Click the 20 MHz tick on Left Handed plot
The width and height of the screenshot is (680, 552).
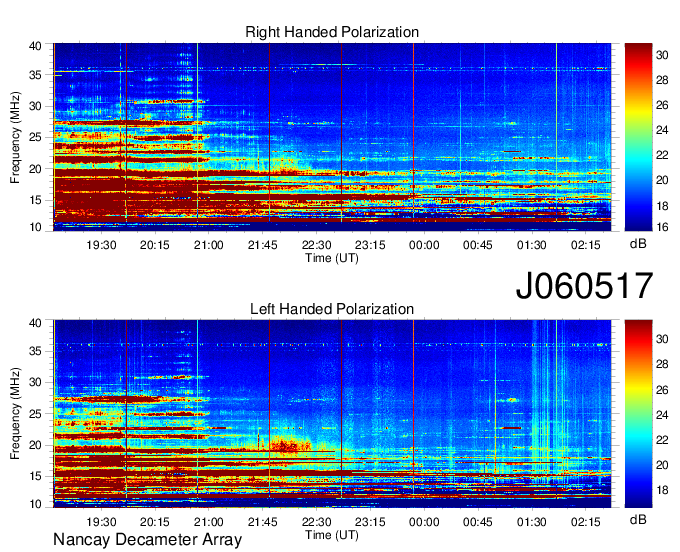[x=35, y=445]
